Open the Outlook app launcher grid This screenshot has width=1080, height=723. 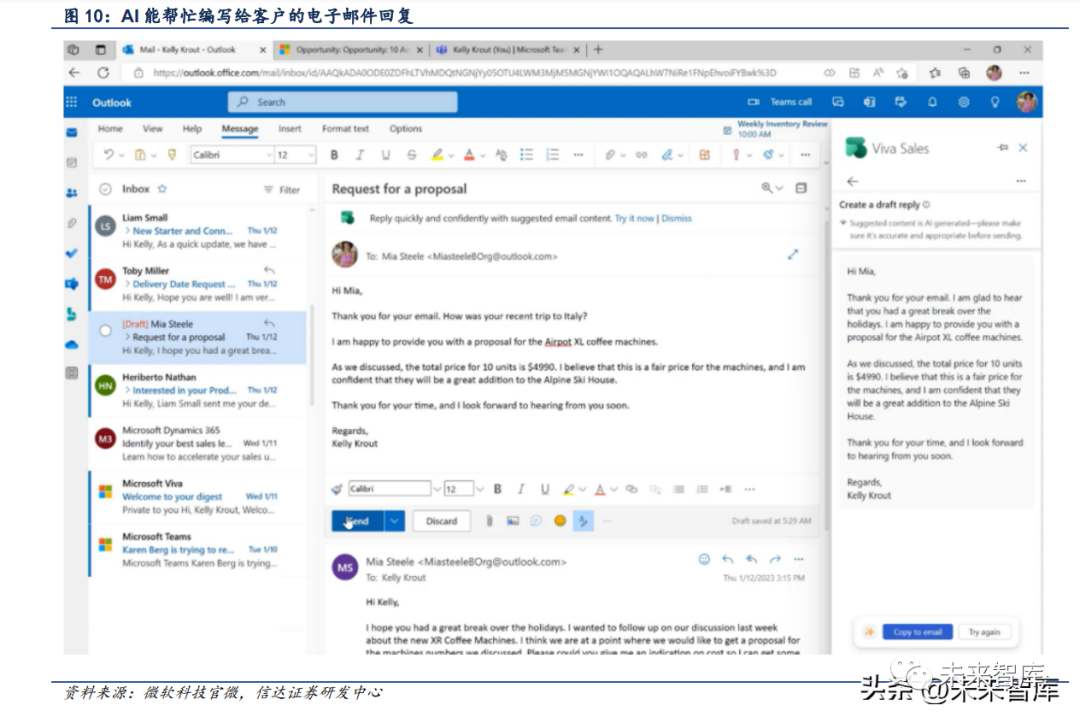[72, 103]
